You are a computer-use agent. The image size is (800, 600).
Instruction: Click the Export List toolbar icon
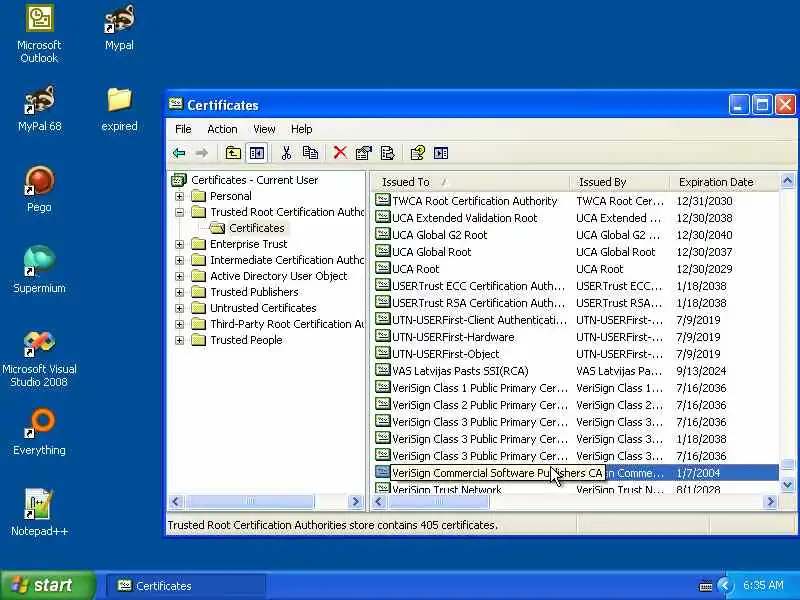click(x=387, y=153)
